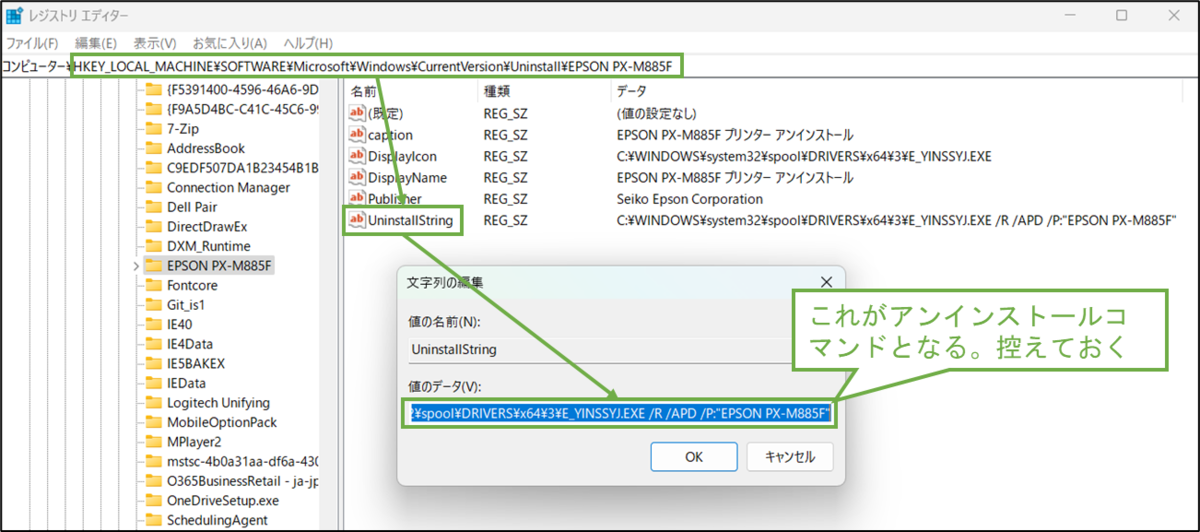This screenshot has width=1200, height=532.
Task: Click the DisplayIcon value string icon
Action: click(x=356, y=156)
